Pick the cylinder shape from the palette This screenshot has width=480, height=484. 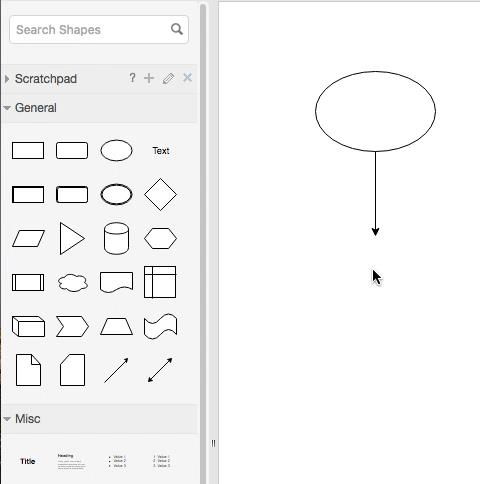pos(116,238)
